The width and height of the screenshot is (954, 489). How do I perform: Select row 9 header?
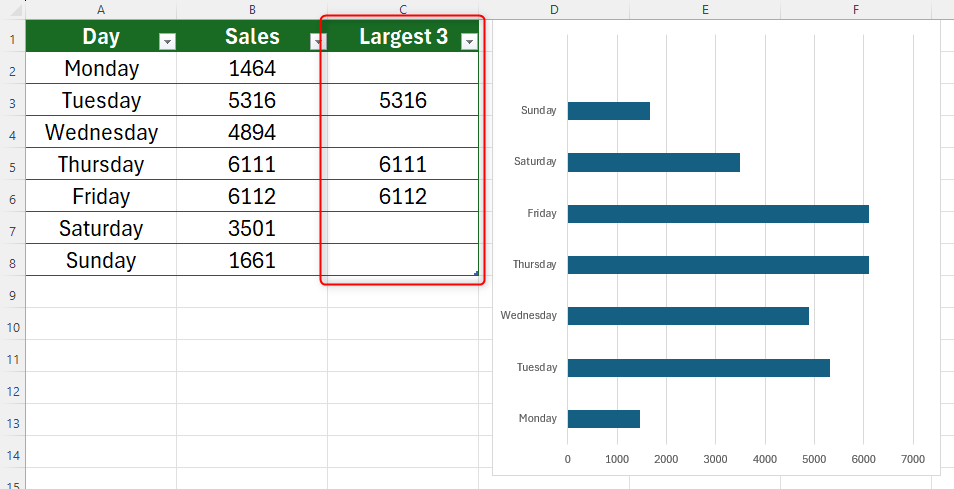coord(11,296)
